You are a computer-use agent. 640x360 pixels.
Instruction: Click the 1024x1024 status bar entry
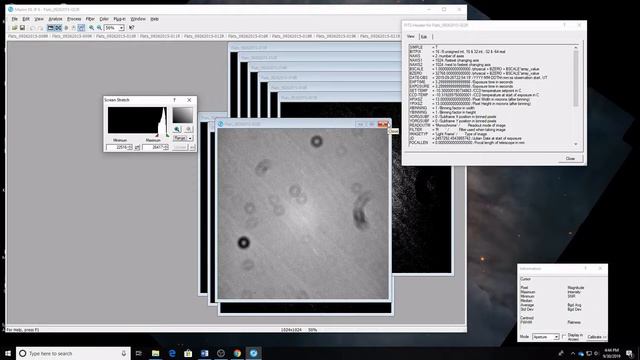tap(292, 329)
